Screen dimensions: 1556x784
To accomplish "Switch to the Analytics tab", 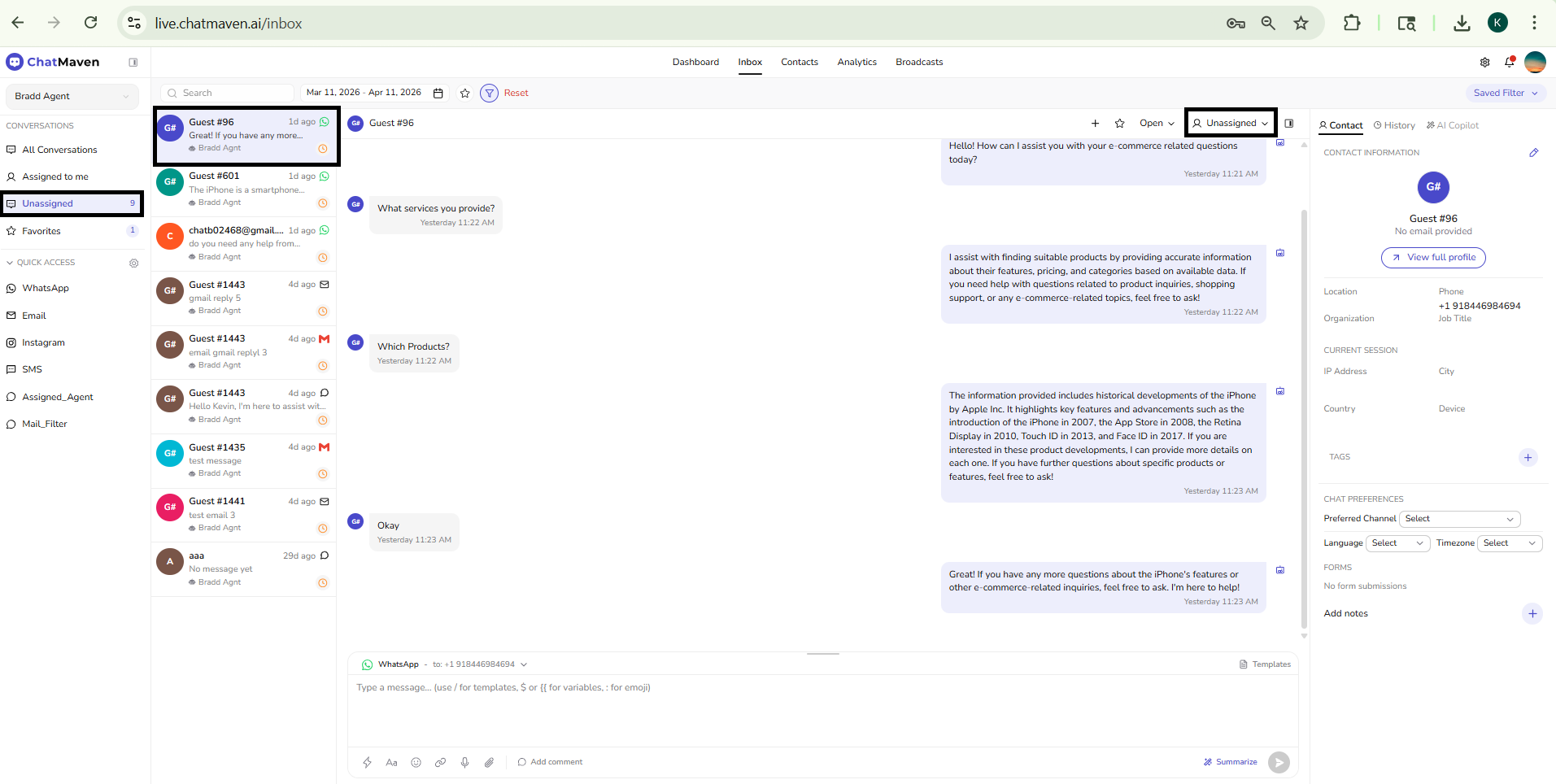I will 856,62.
